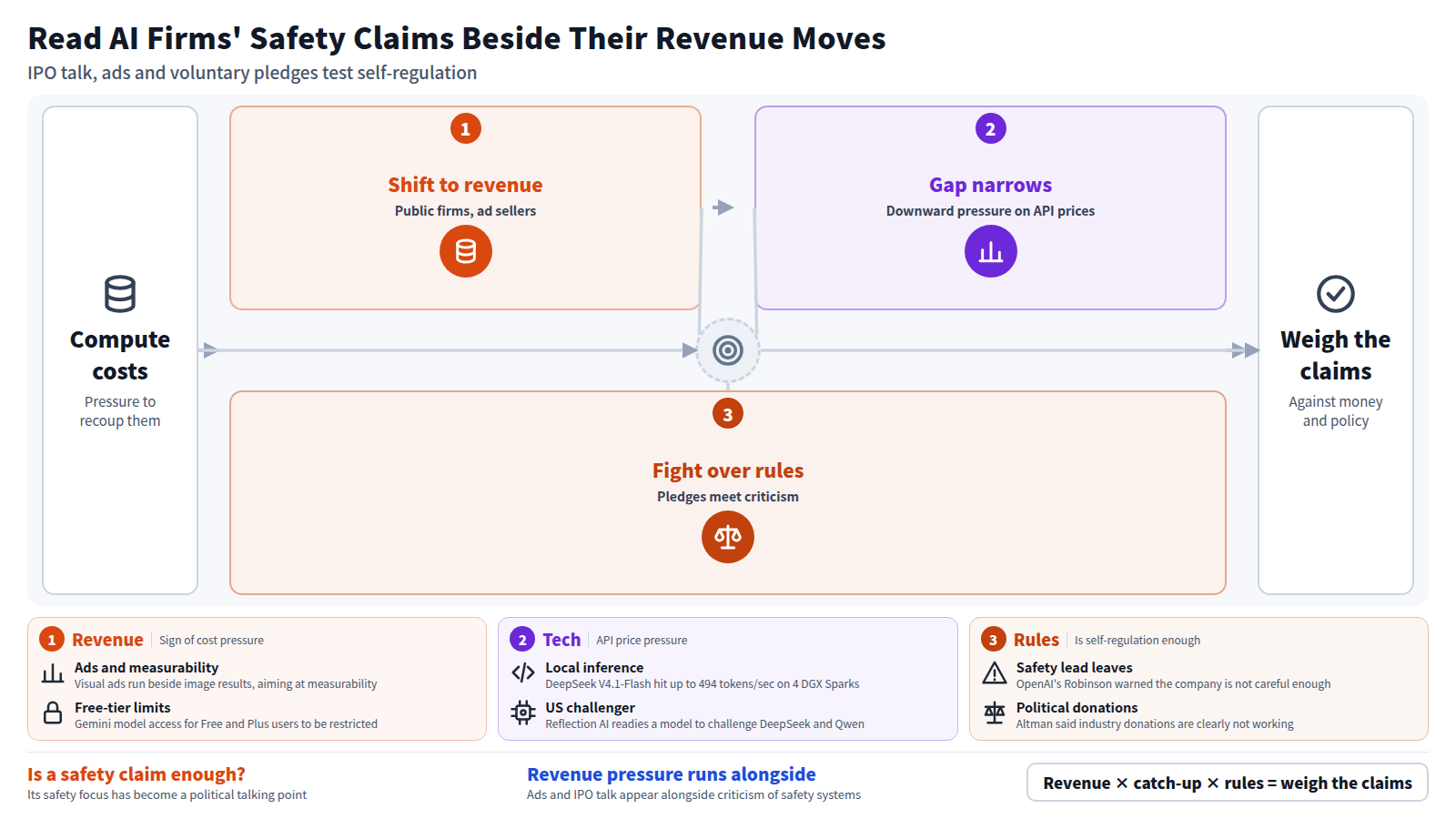This screenshot has height=819, width=1456.
Task: Click the Revenue × catch-up × rules formula box
Action: point(1228,783)
